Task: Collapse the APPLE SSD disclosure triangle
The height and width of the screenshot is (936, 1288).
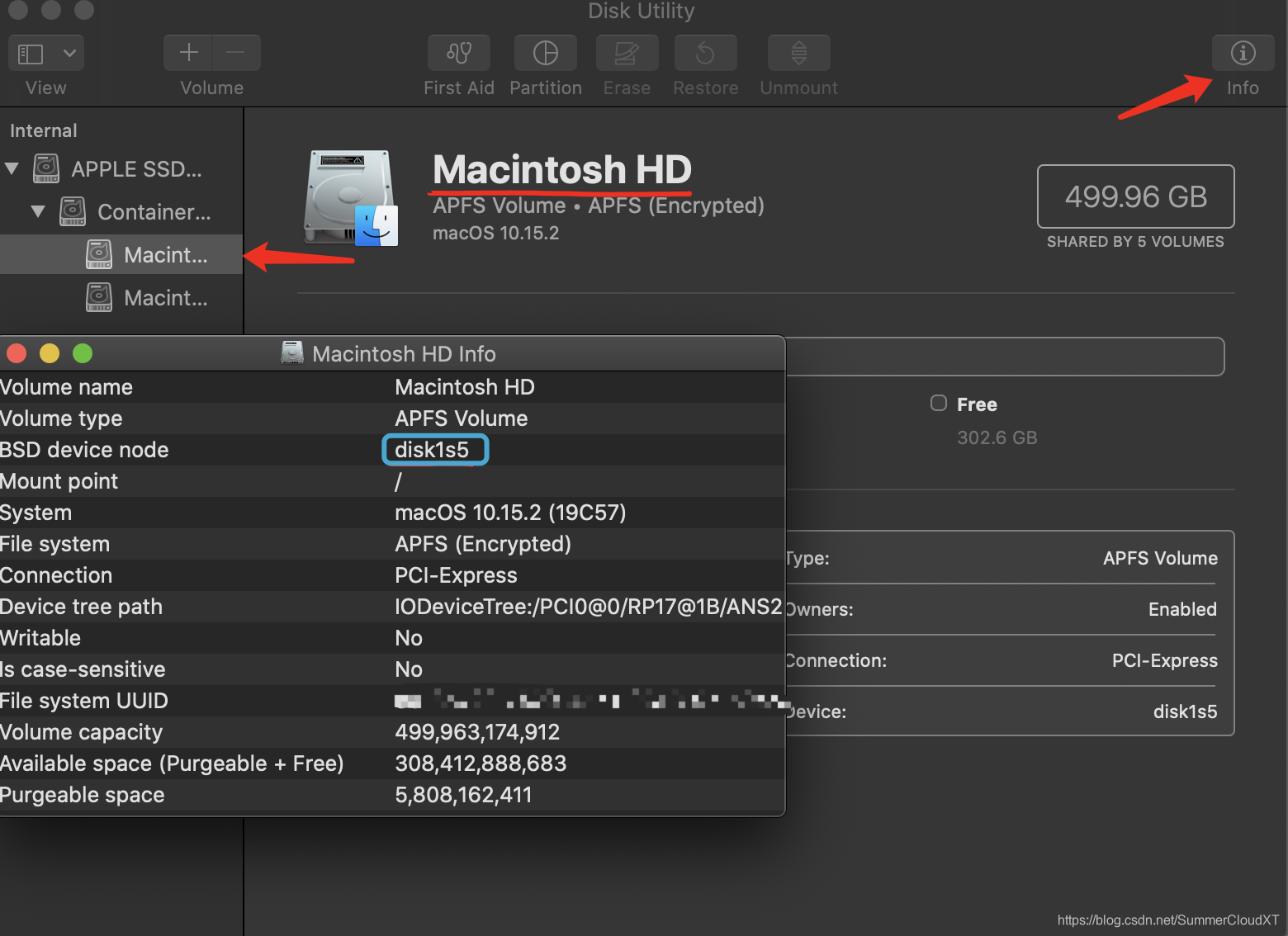Action: point(12,168)
